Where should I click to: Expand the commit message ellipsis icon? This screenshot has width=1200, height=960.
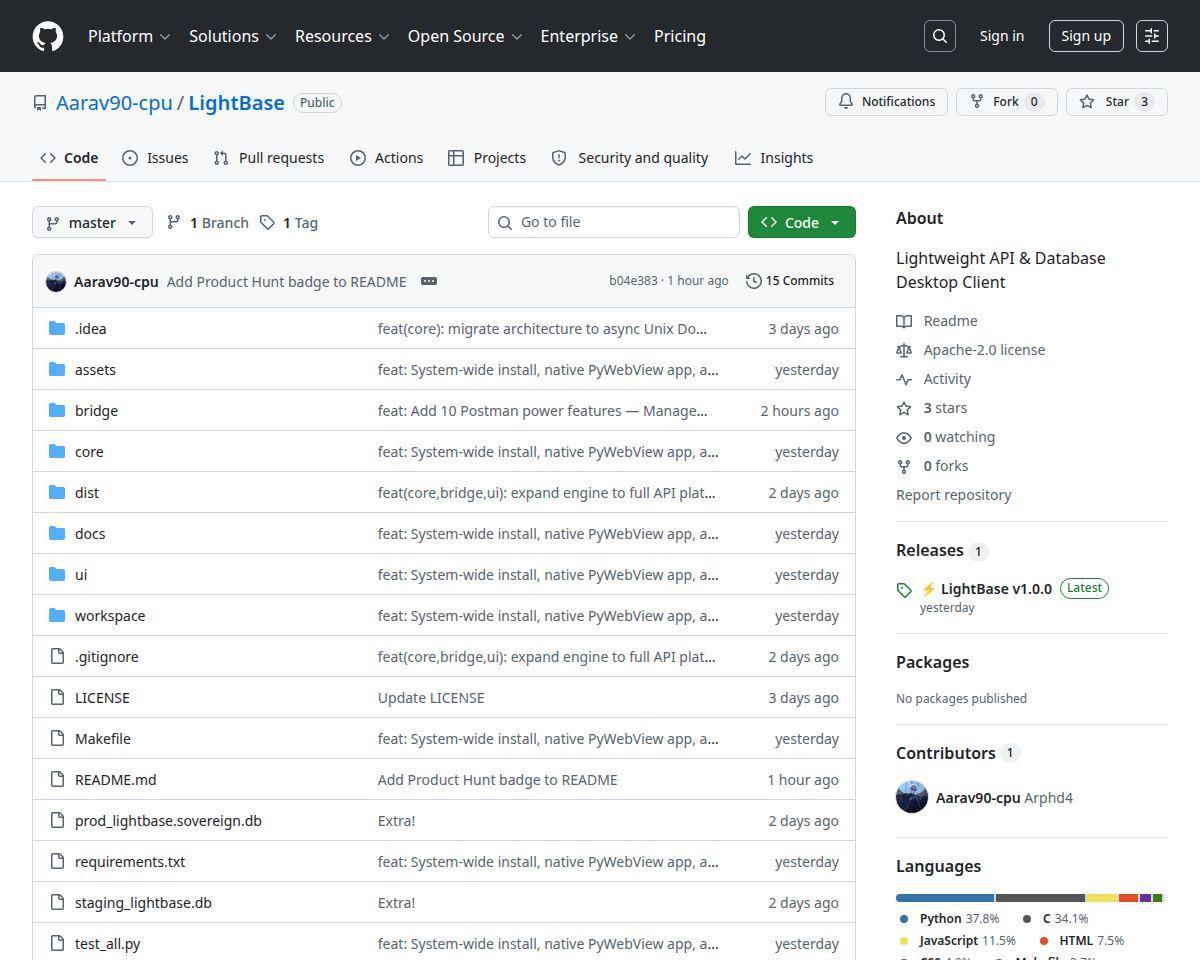429,281
